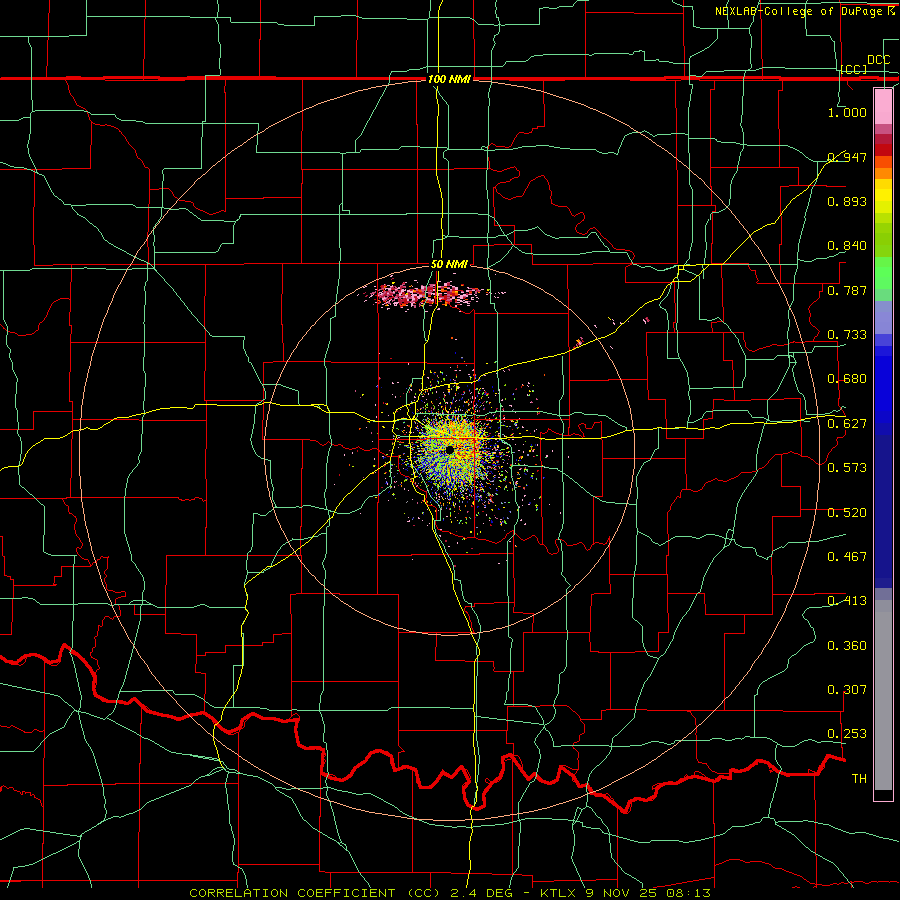Select the 0.467 scale value
Viewport: 900px width, 900px height.
click(x=847, y=557)
